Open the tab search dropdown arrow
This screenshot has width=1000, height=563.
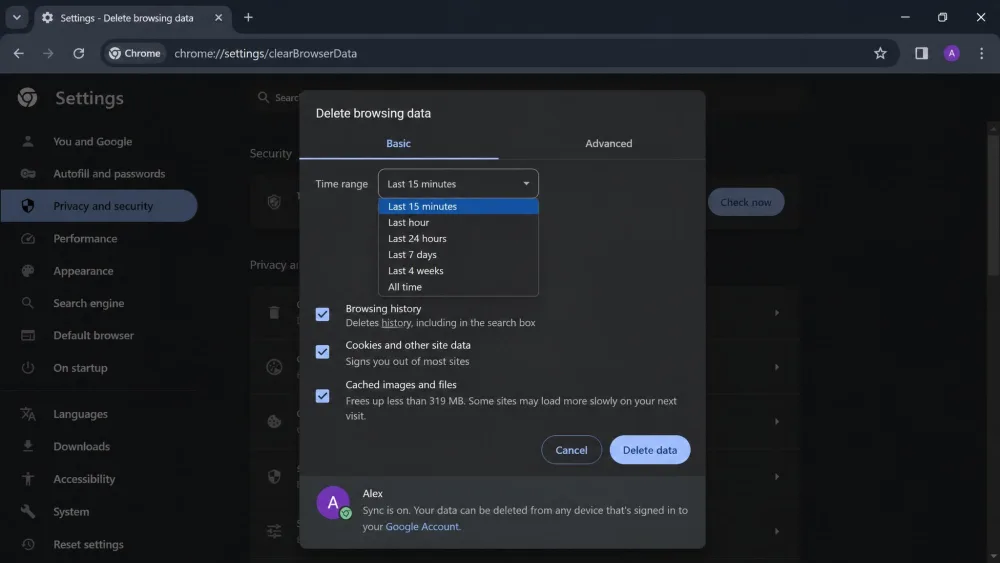[17, 17]
